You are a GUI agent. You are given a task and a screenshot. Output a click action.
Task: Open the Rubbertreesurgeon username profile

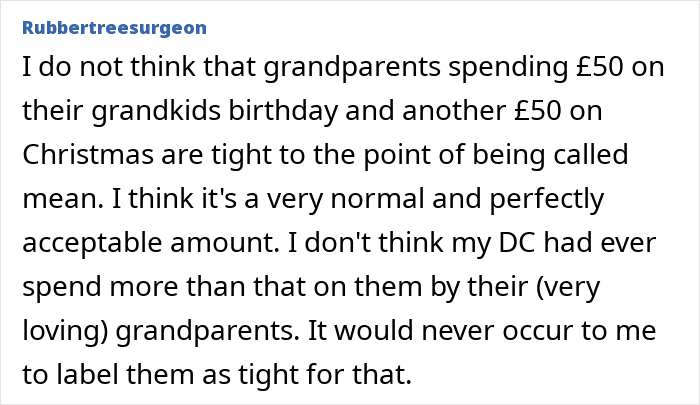pos(103,18)
